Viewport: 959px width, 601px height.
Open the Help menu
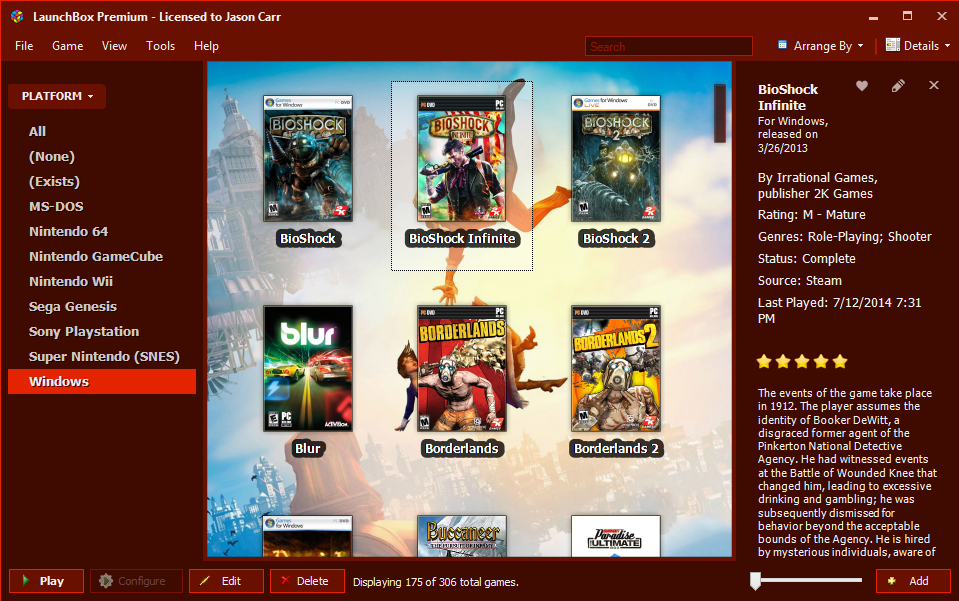point(206,46)
